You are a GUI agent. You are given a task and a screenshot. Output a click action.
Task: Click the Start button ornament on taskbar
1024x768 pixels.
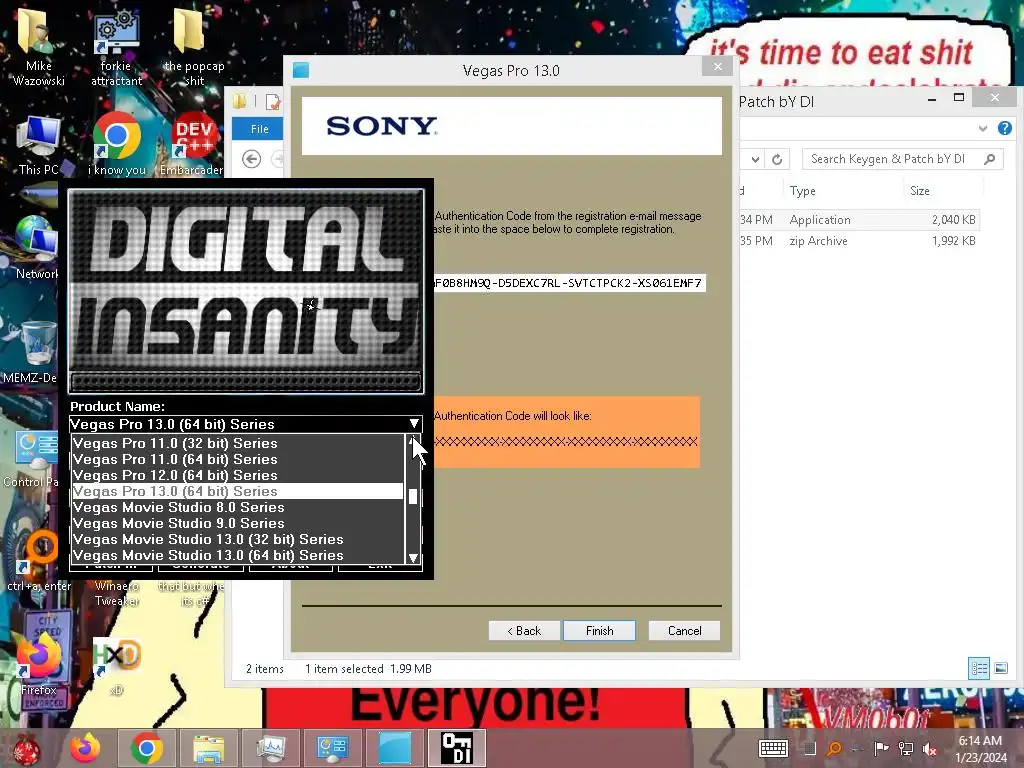[26, 749]
